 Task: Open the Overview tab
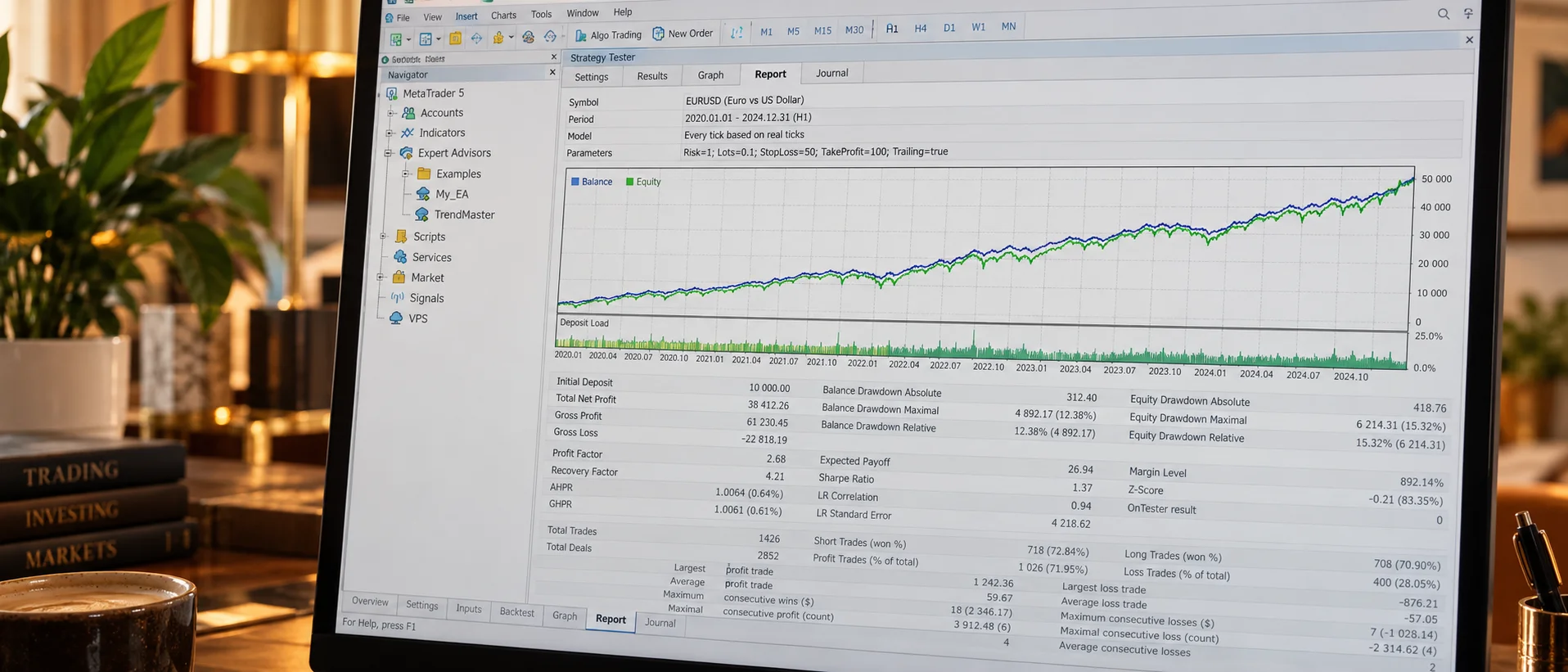(x=370, y=602)
